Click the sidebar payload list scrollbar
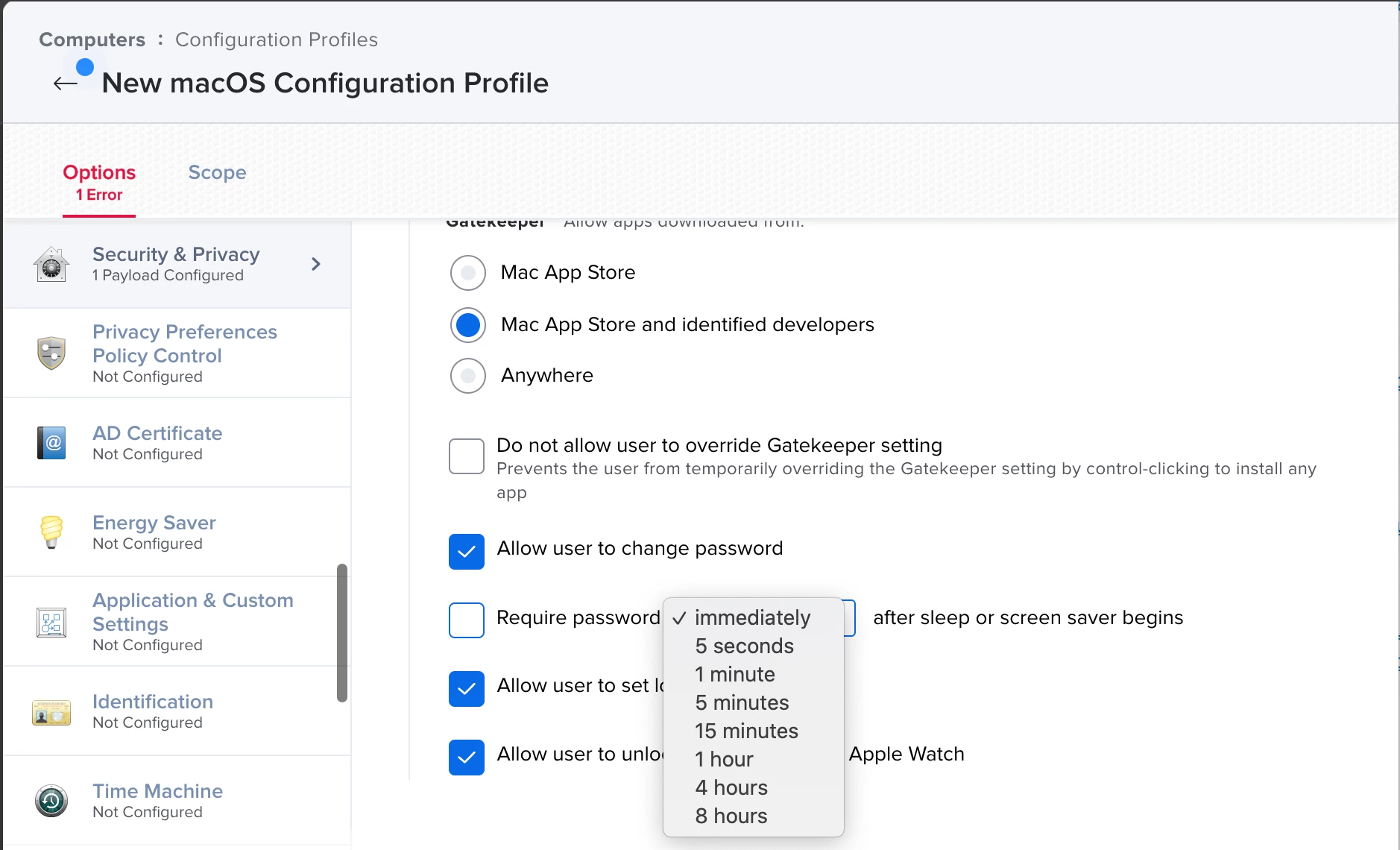1400x850 pixels. (342, 634)
